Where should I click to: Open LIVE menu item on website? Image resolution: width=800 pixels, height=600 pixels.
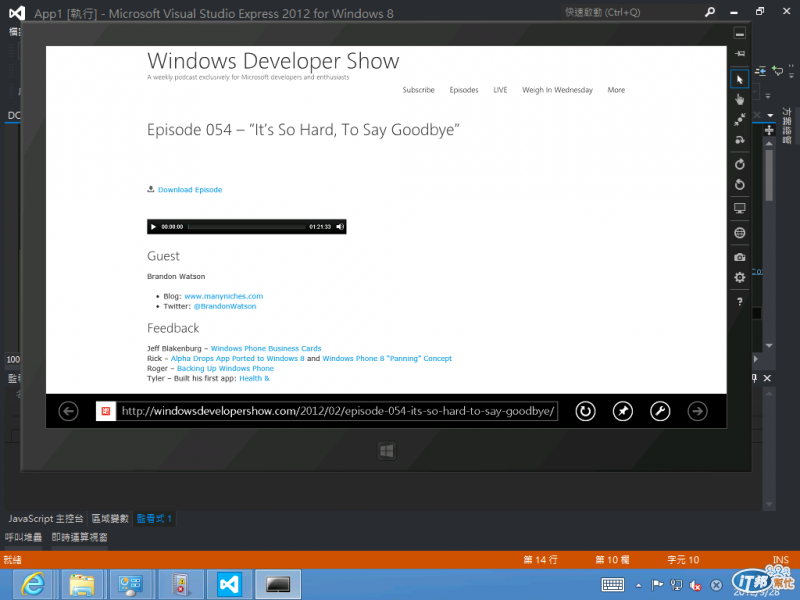point(500,90)
